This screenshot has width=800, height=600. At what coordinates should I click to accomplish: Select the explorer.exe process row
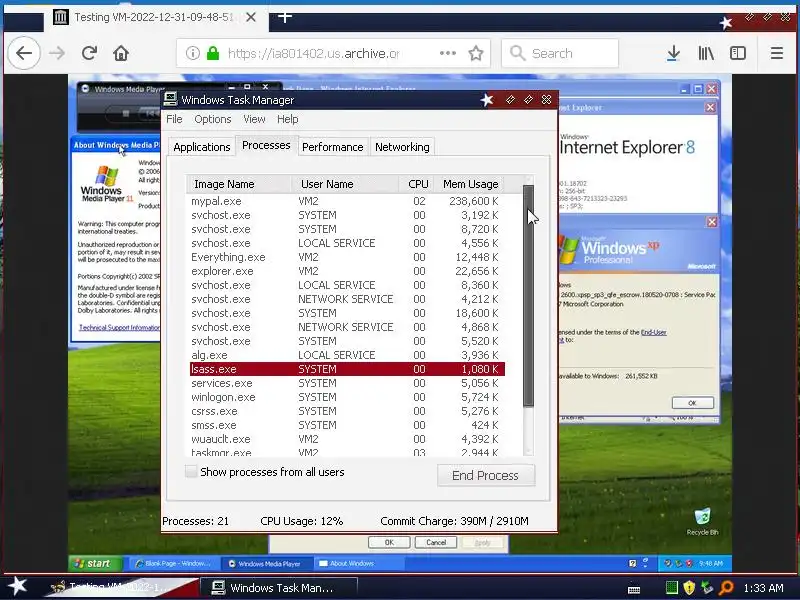coord(347,271)
